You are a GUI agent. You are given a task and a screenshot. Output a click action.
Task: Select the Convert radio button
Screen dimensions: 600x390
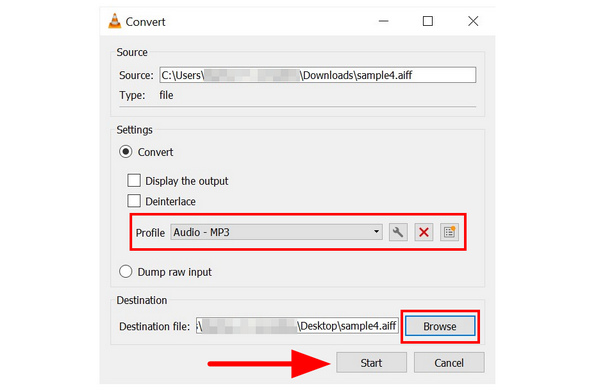pyautogui.click(x=126, y=152)
